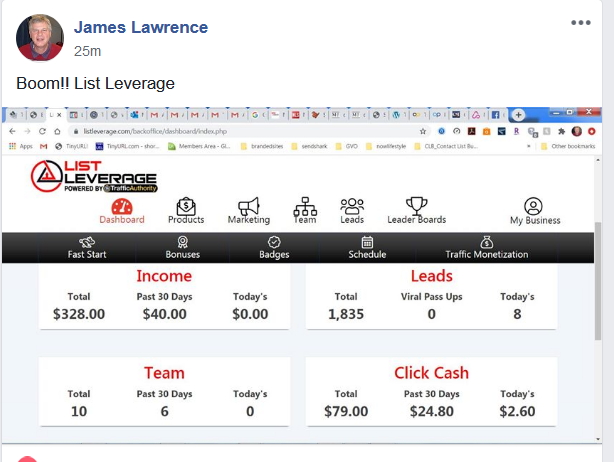614x462 pixels.
Task: Open the Apps bookmarks shortcut
Action: [x=20, y=146]
